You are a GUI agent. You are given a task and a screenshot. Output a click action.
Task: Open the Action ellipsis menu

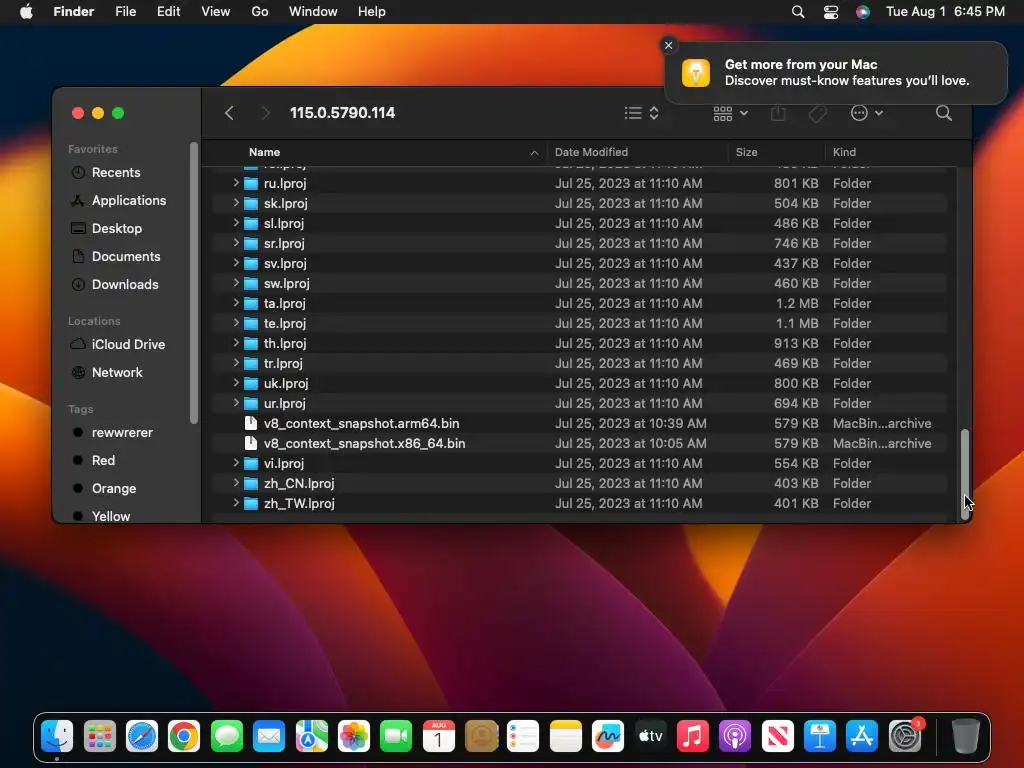867,113
